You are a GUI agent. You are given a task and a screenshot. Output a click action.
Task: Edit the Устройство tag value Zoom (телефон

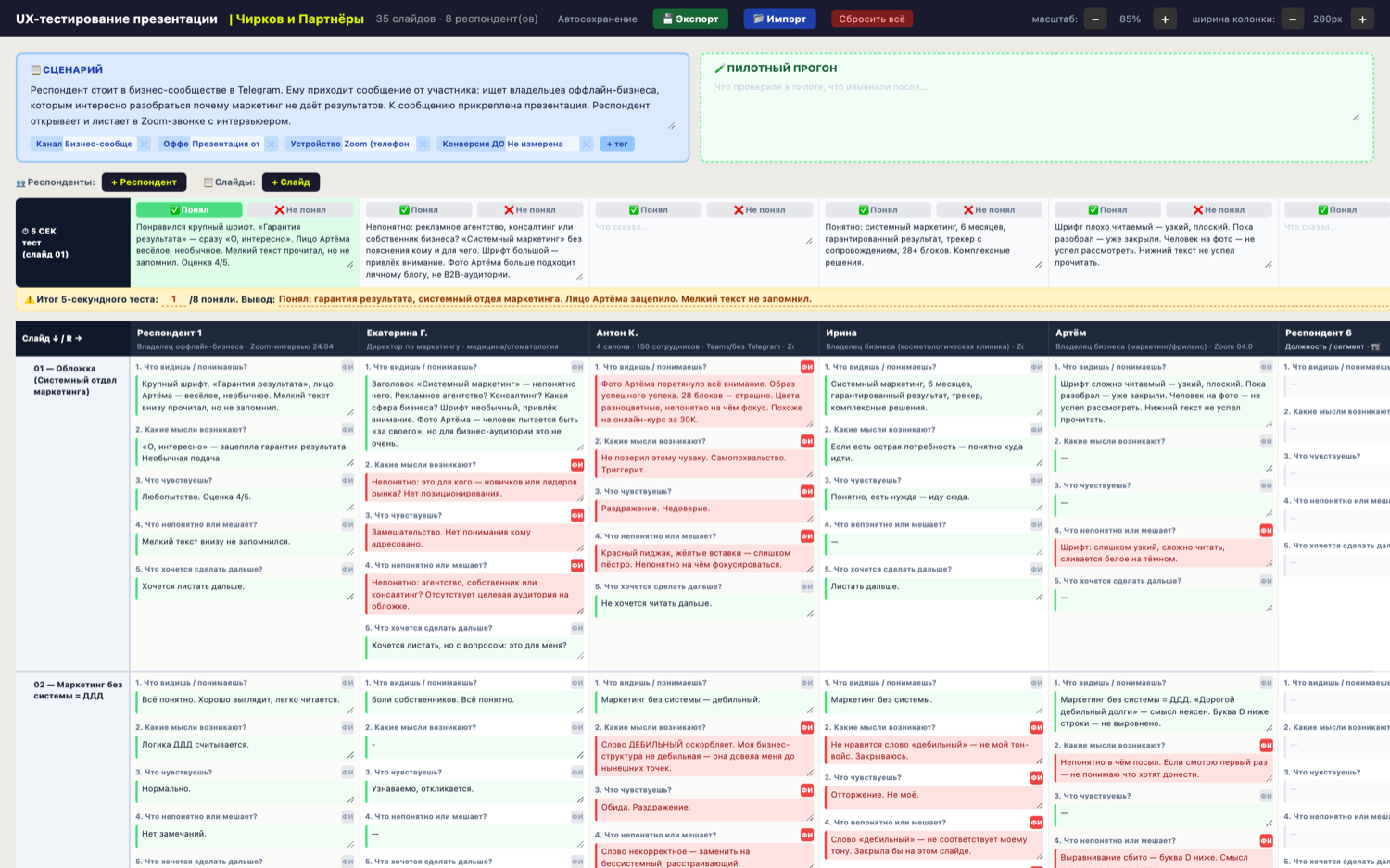(x=378, y=144)
